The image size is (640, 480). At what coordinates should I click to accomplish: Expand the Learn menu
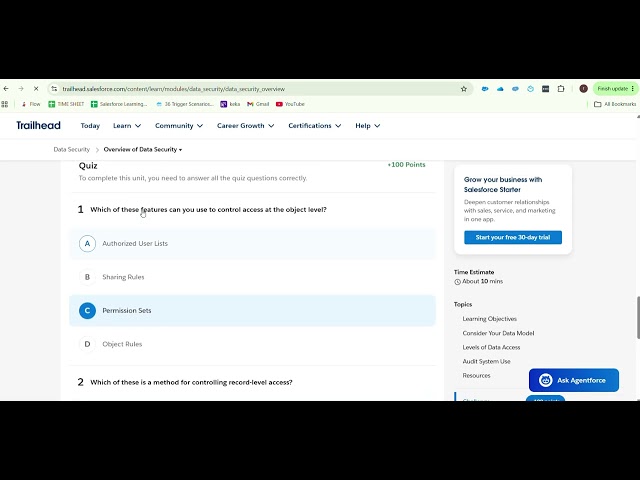pos(127,126)
